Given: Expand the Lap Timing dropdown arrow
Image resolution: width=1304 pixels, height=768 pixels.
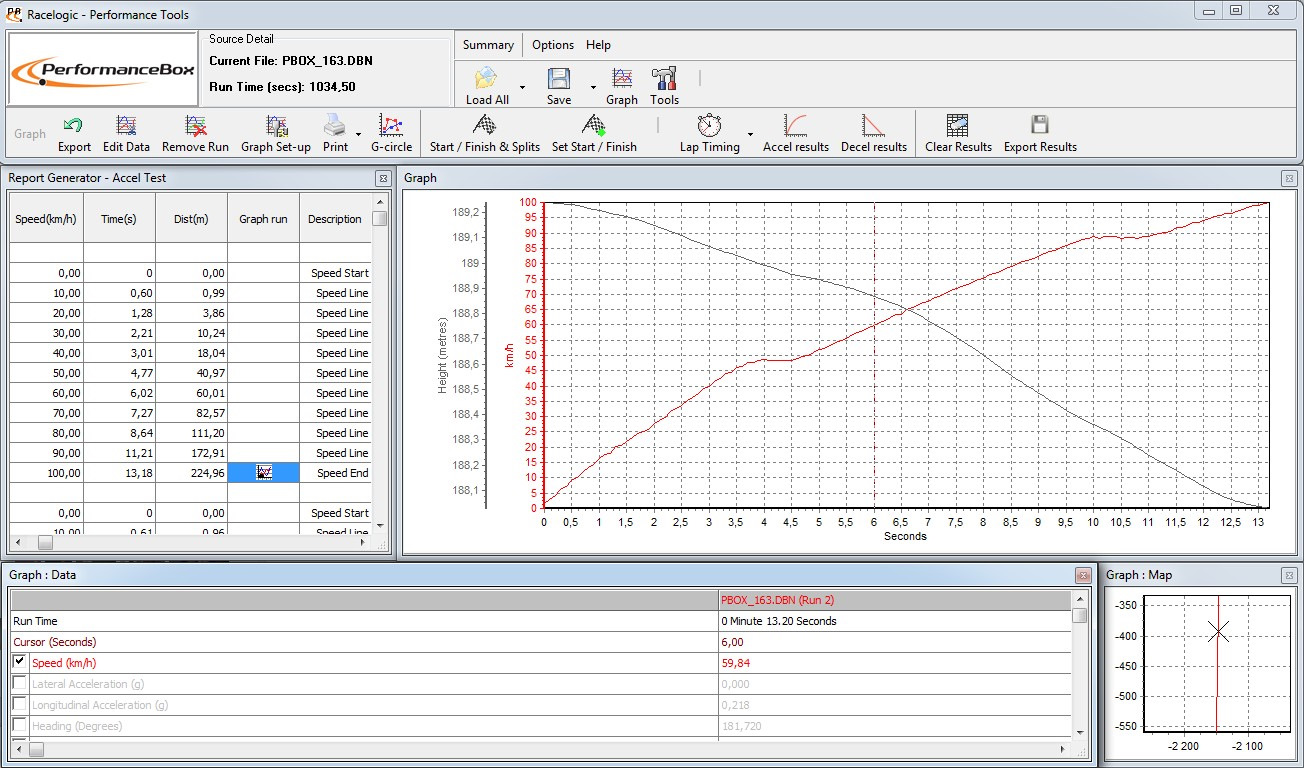Looking at the screenshot, I should (x=750, y=134).
